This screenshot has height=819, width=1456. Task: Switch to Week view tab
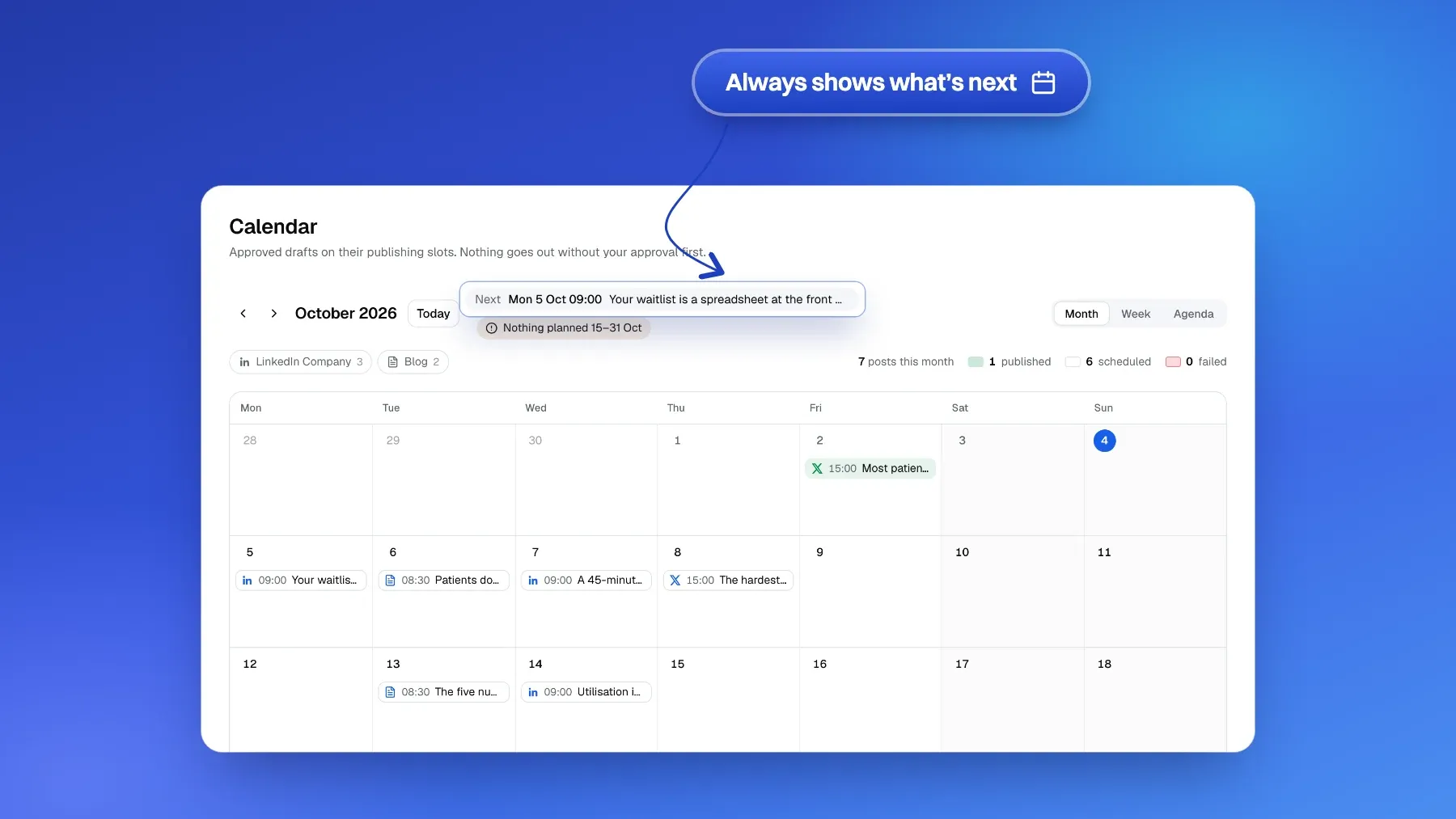[1136, 314]
